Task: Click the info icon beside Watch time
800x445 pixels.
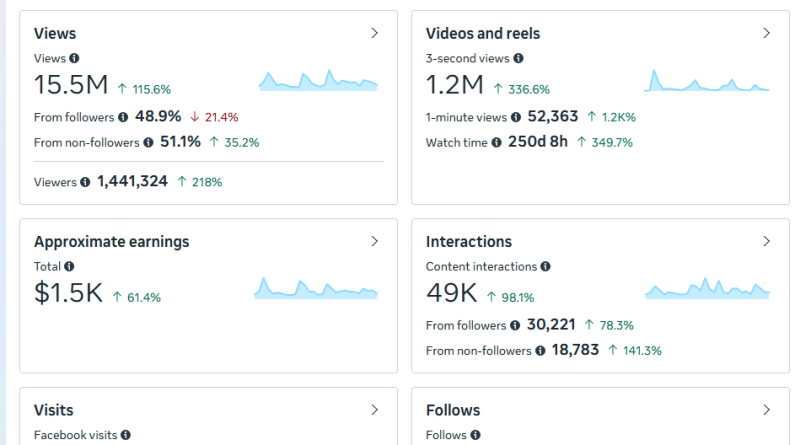Action: tap(496, 143)
